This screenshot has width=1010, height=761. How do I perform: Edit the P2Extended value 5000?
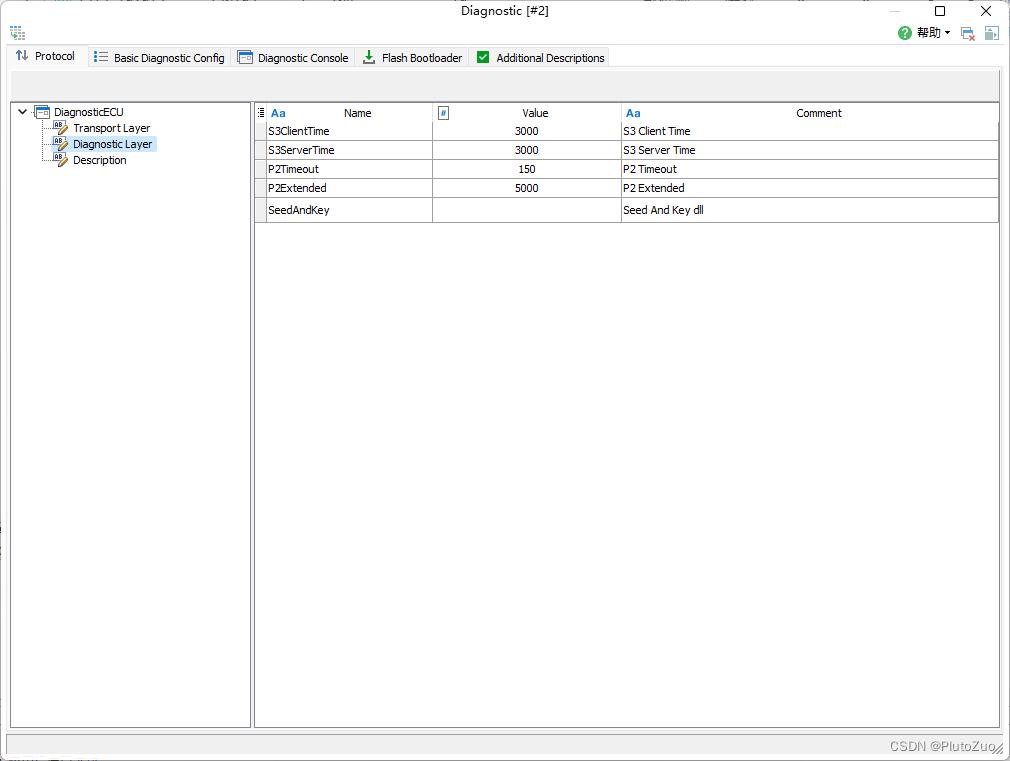pos(527,188)
